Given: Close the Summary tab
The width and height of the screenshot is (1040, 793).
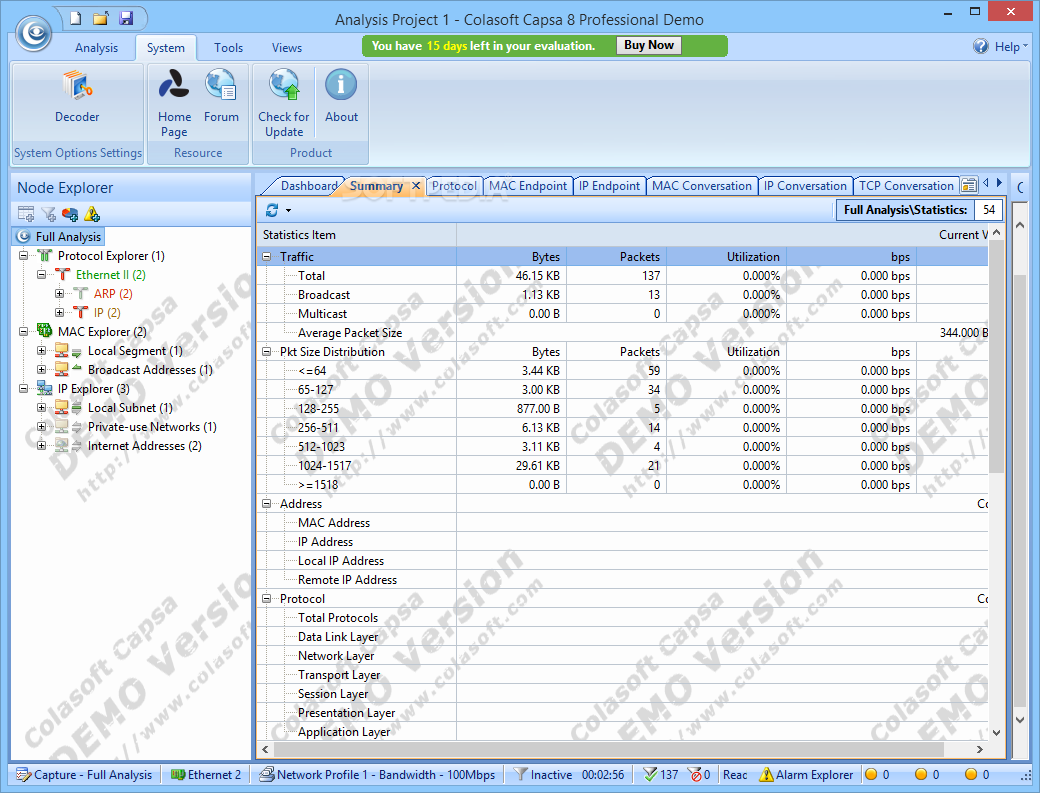Looking at the screenshot, I should pyautogui.click(x=416, y=186).
